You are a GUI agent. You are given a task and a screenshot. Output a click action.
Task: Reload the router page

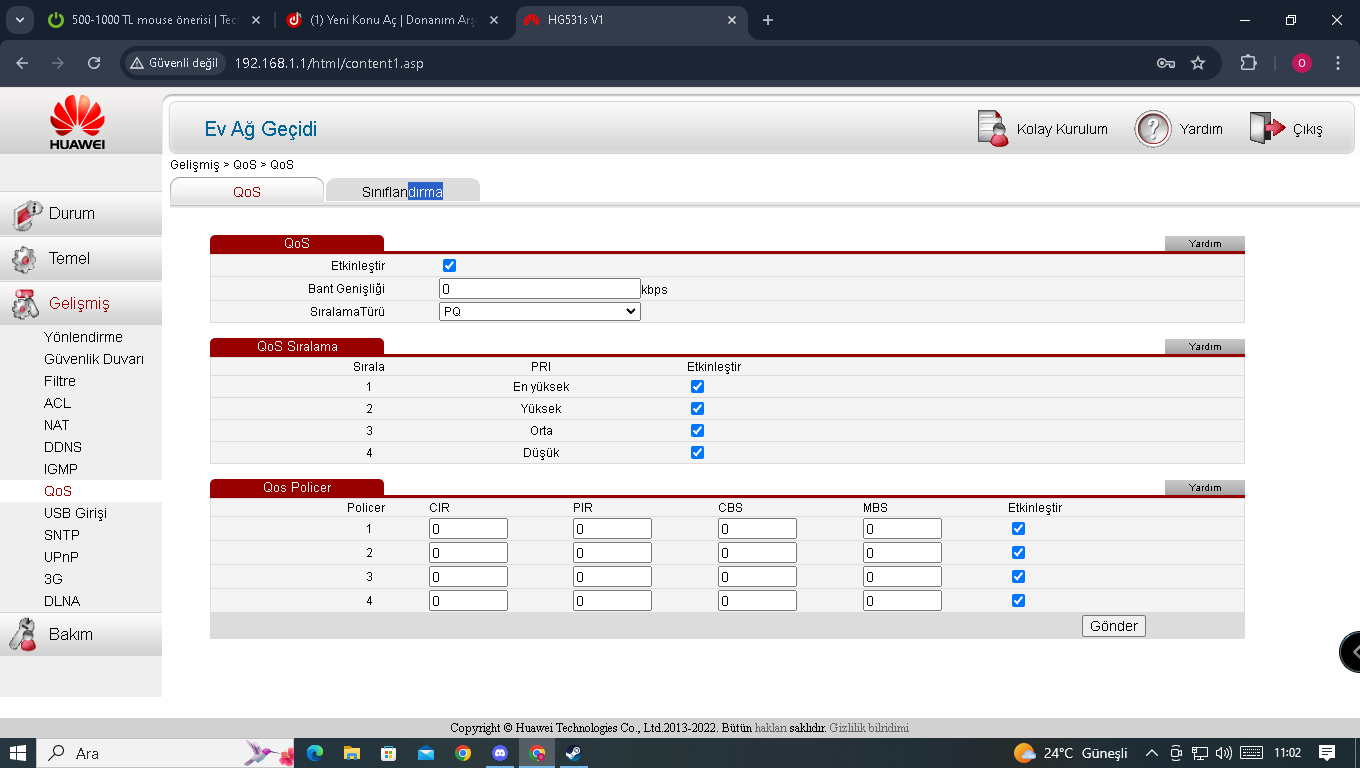click(x=94, y=63)
